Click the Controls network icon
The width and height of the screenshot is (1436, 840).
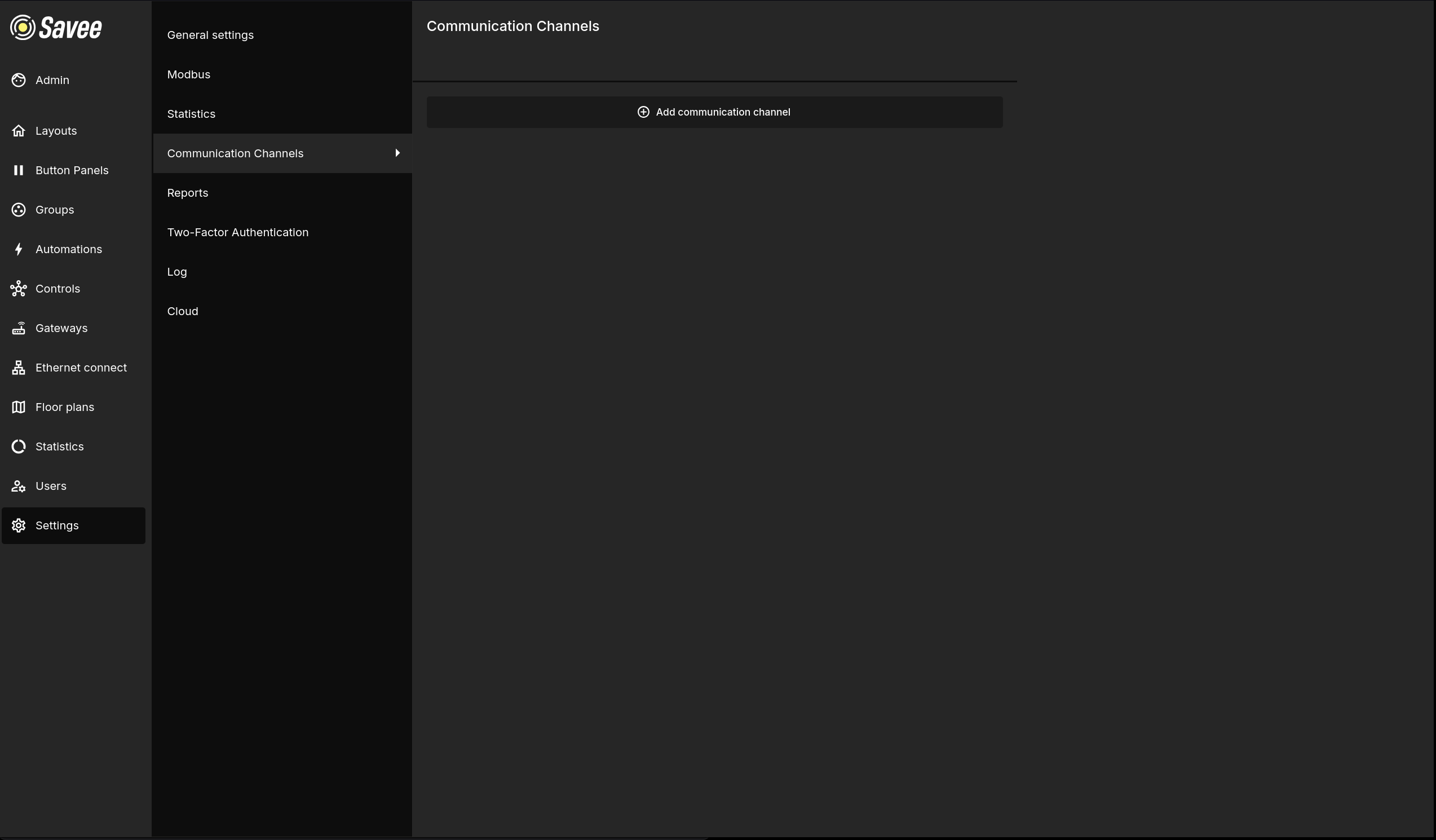coord(18,289)
